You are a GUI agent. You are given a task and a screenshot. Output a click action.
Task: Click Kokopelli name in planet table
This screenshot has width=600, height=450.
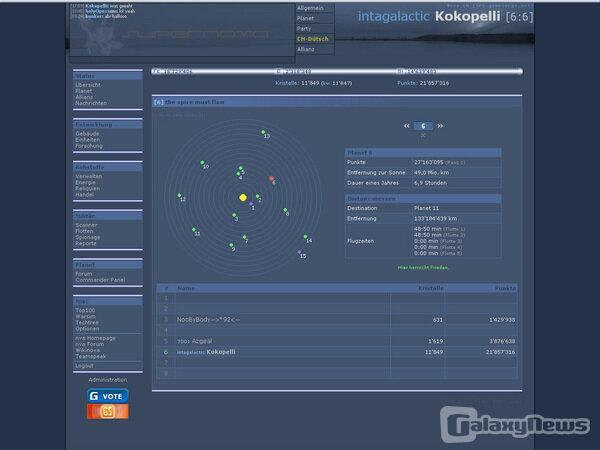pos(221,352)
